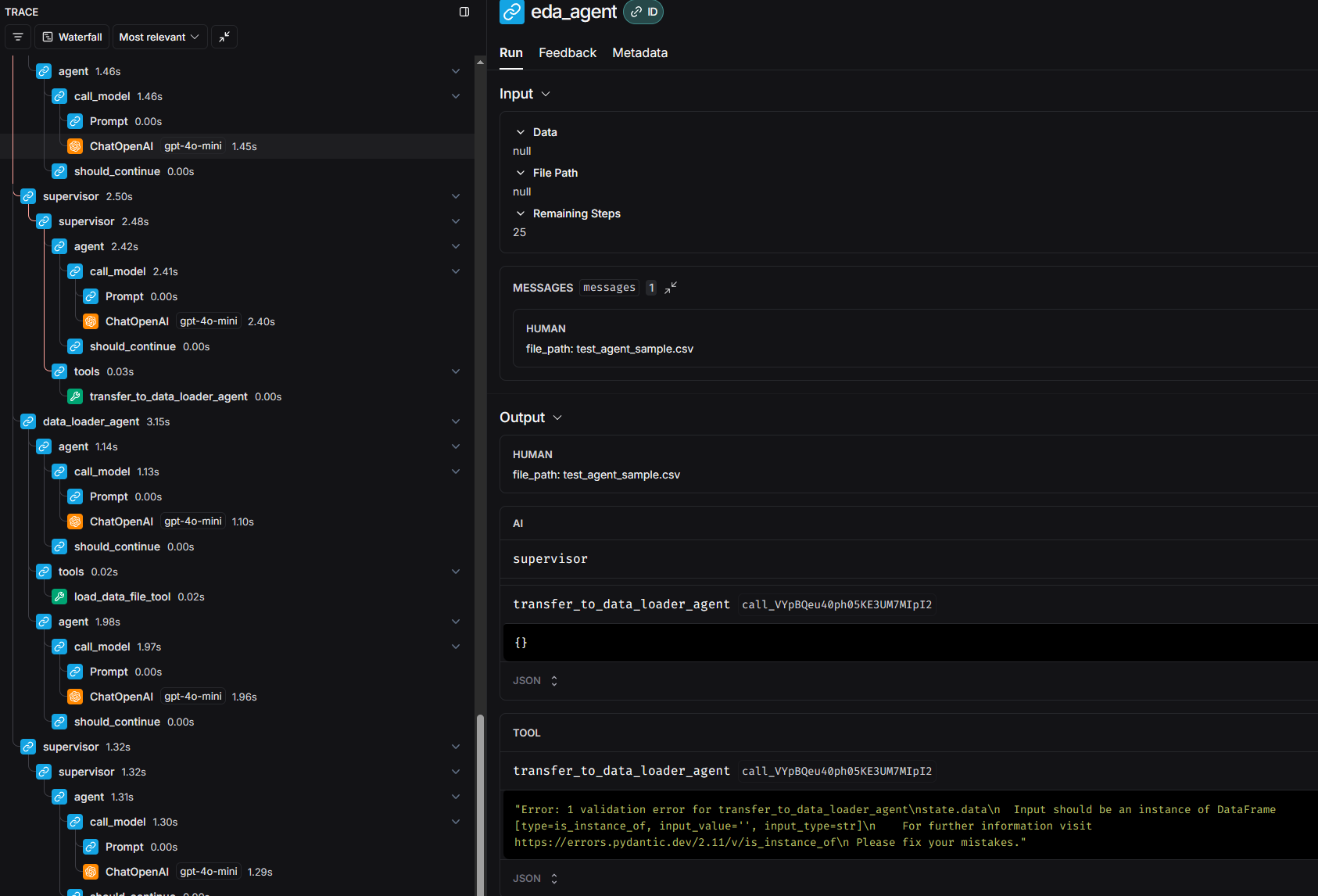The width and height of the screenshot is (1318, 896).
Task: Click the eda_agent chain icon
Action: coord(512,12)
